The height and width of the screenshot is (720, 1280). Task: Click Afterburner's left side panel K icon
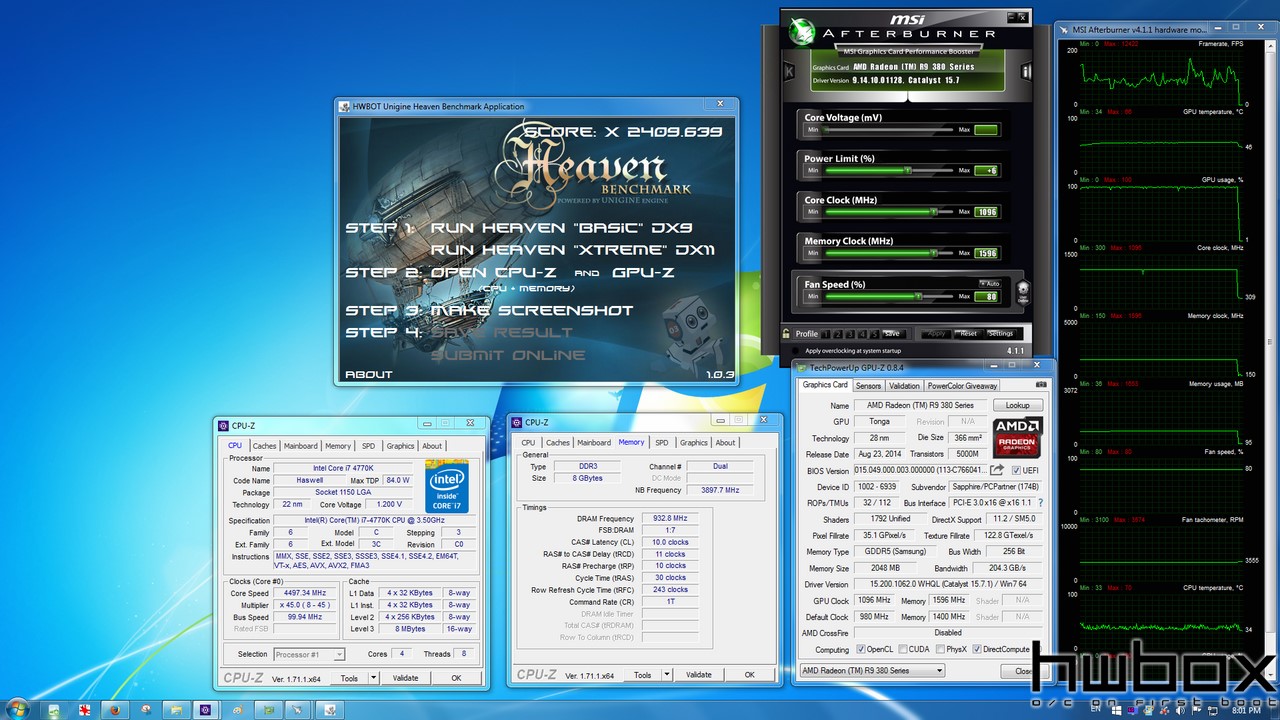pos(789,71)
